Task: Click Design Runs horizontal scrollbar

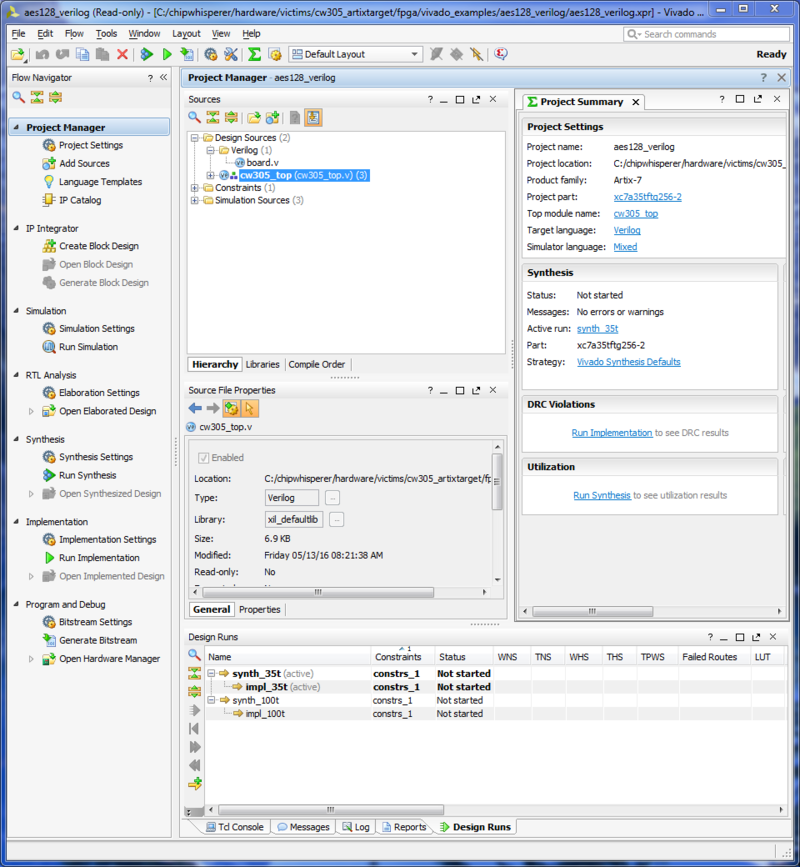Action: (331, 809)
